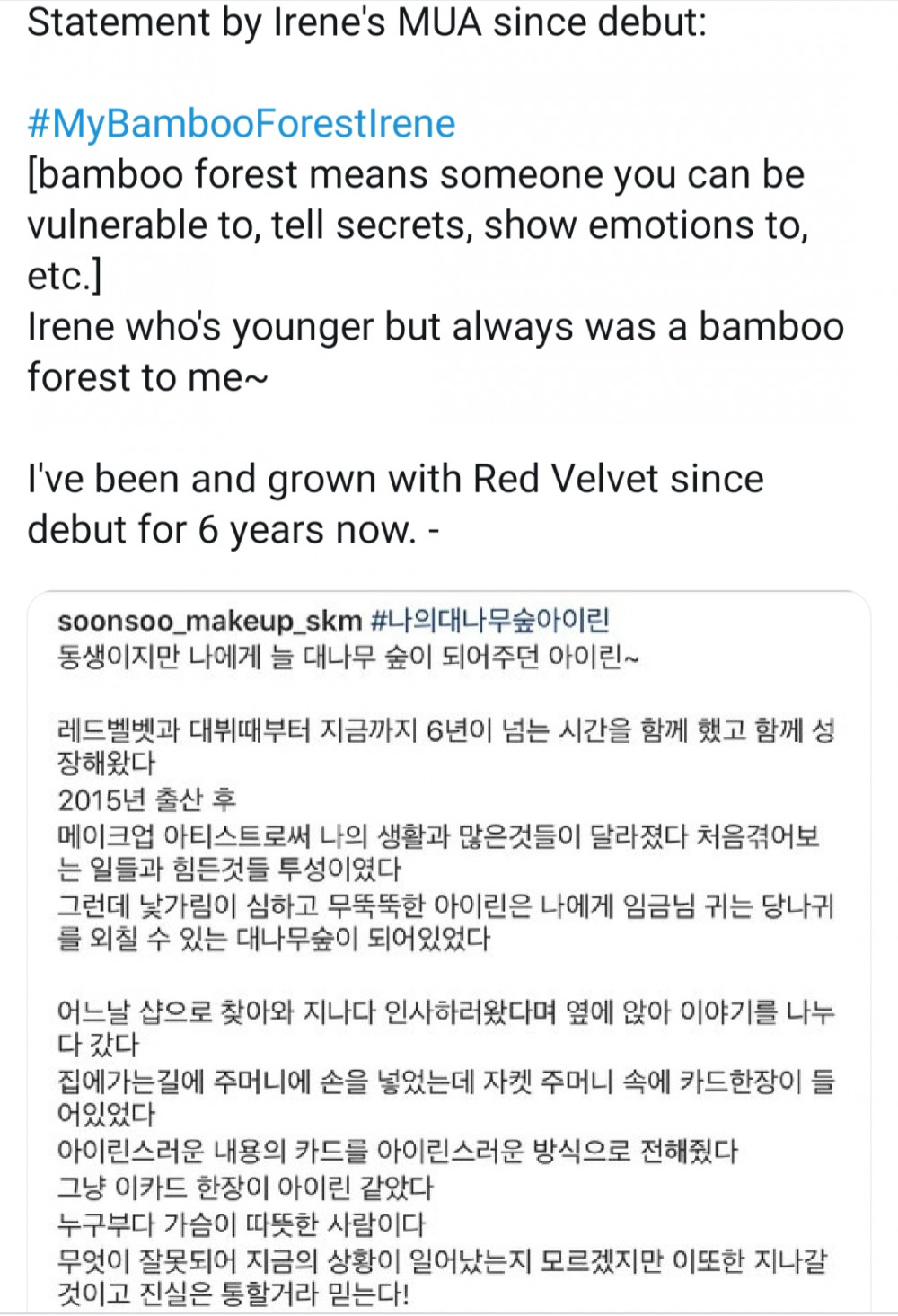This screenshot has width=898, height=1316.
Task: Click the 'Irene who's younger' sentence
Action: point(436,351)
